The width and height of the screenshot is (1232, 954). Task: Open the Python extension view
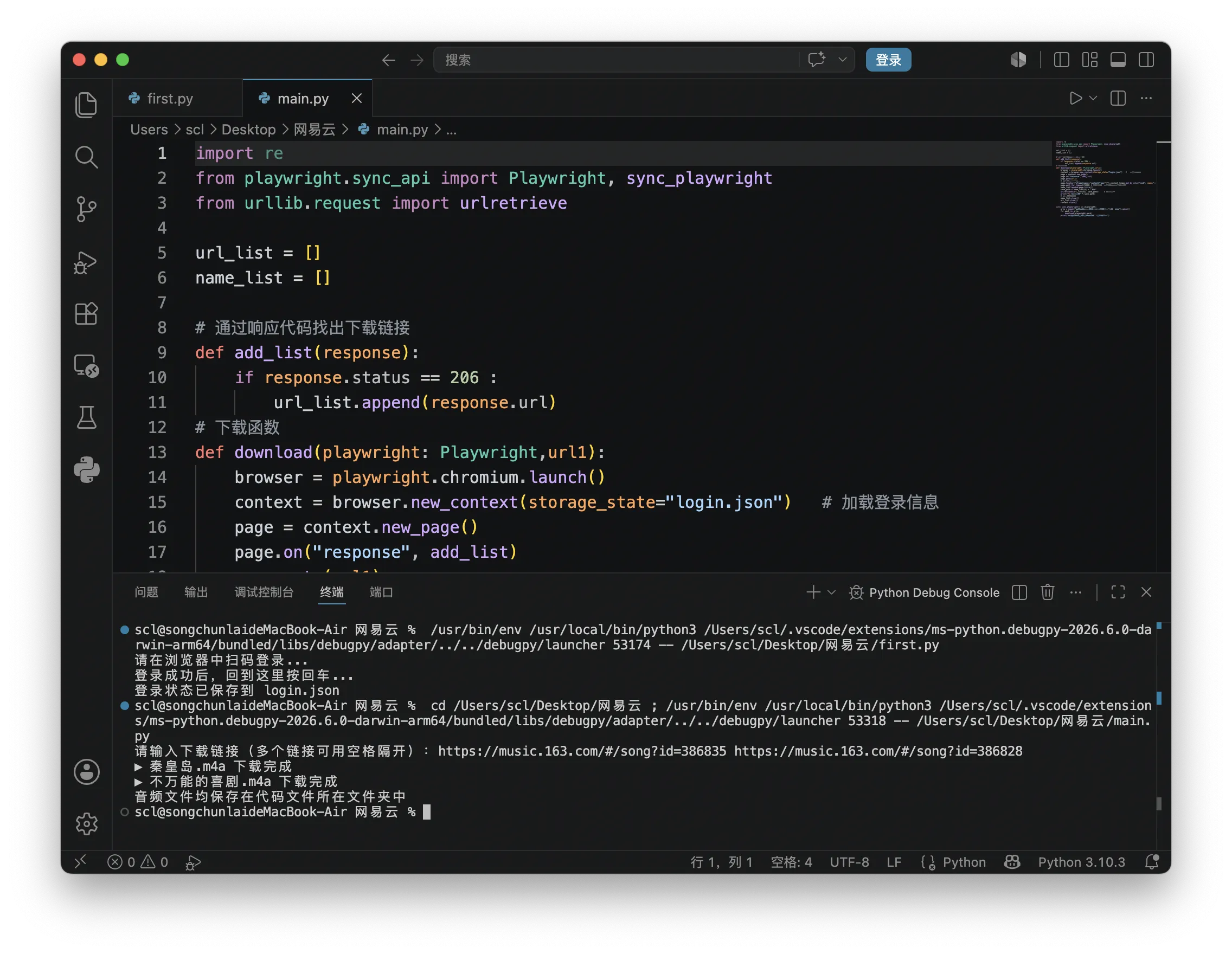86,469
